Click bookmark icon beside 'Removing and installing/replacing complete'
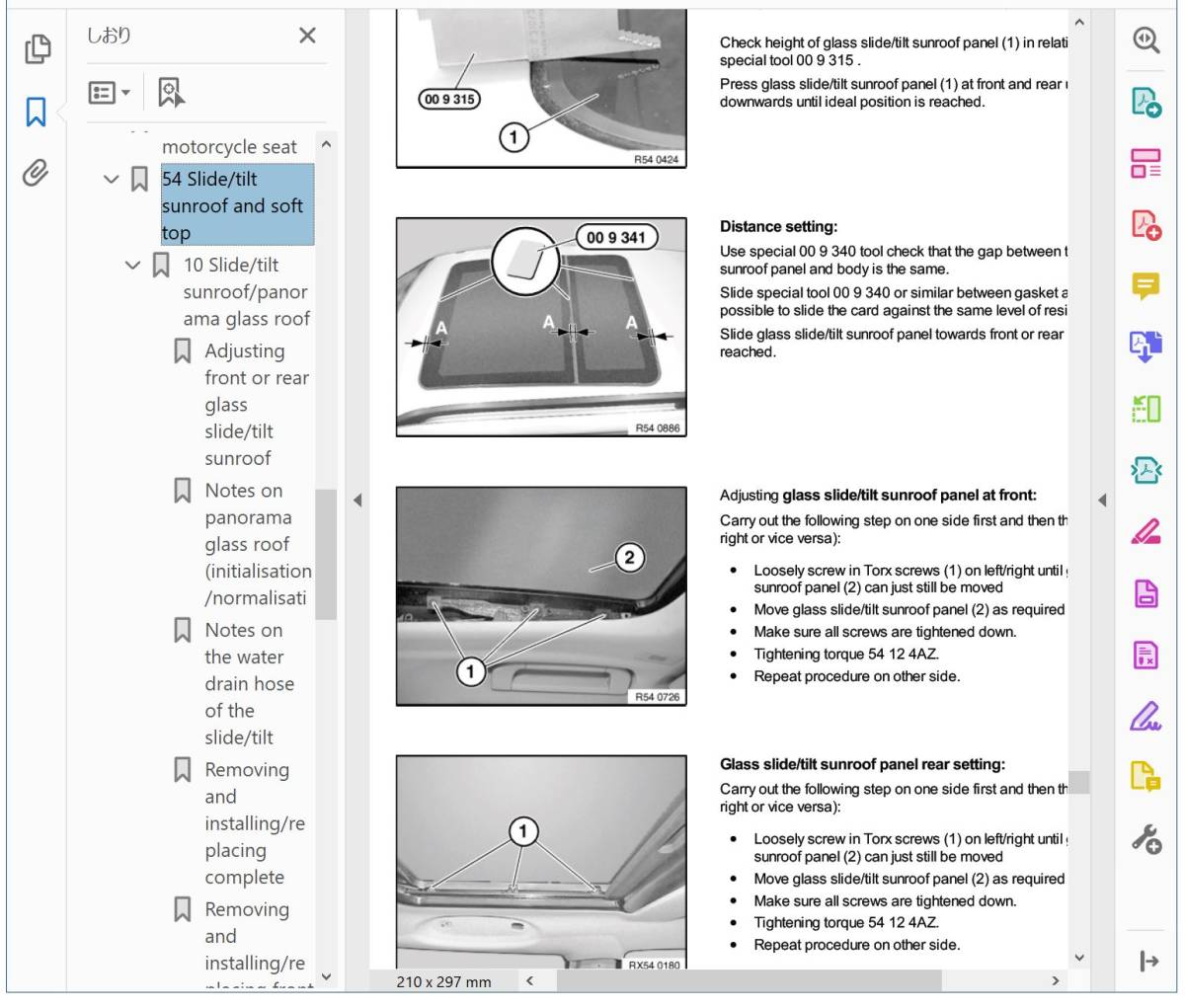Screen dimensions: 1185x1008 (x=183, y=770)
